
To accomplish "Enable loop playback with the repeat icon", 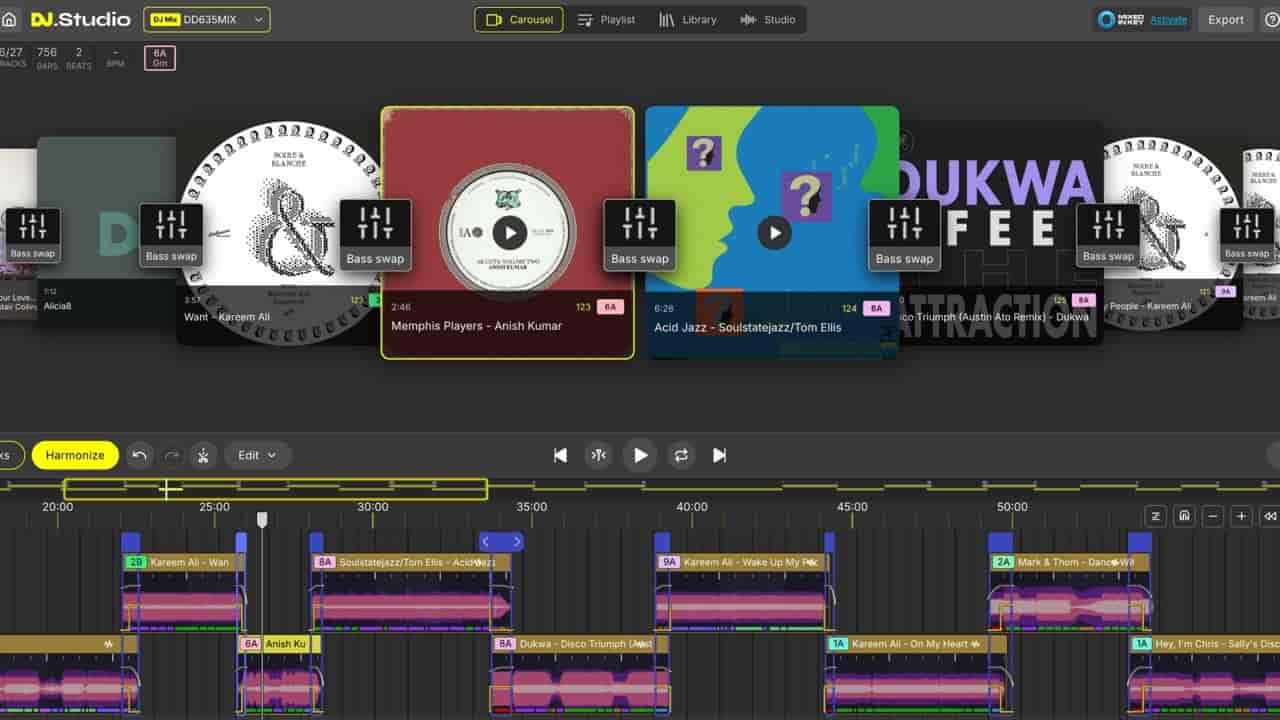I will (x=681, y=455).
